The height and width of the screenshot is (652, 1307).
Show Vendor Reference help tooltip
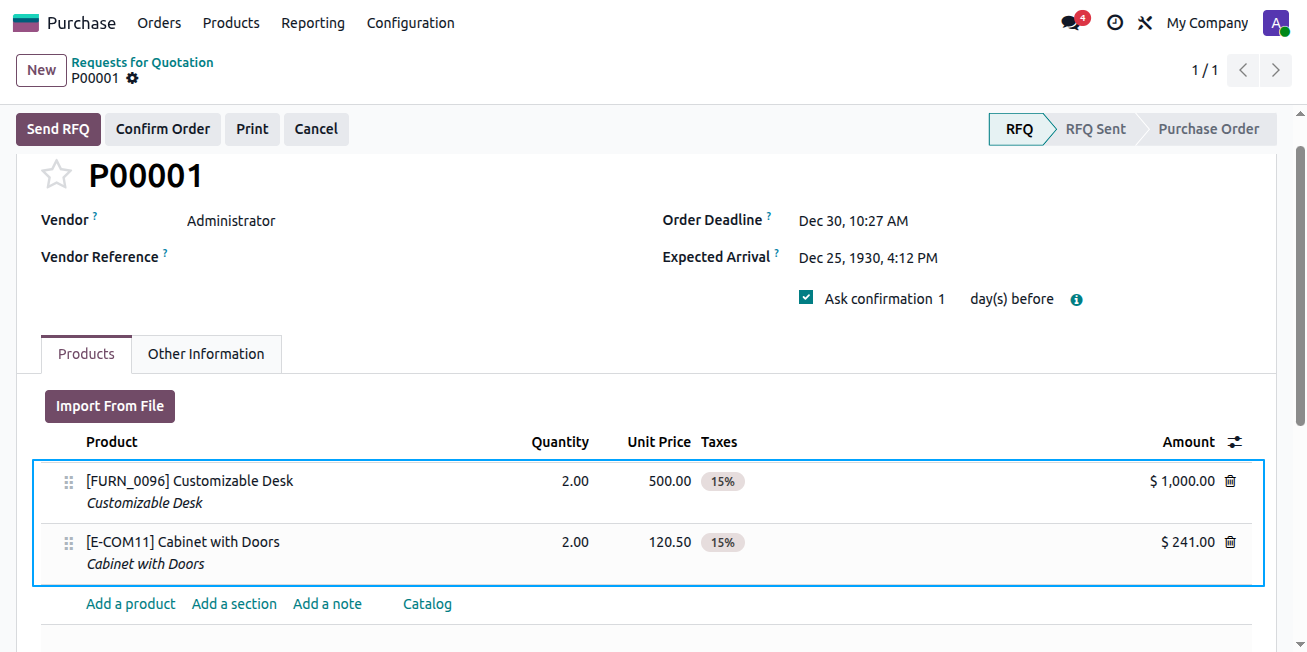coord(165,253)
